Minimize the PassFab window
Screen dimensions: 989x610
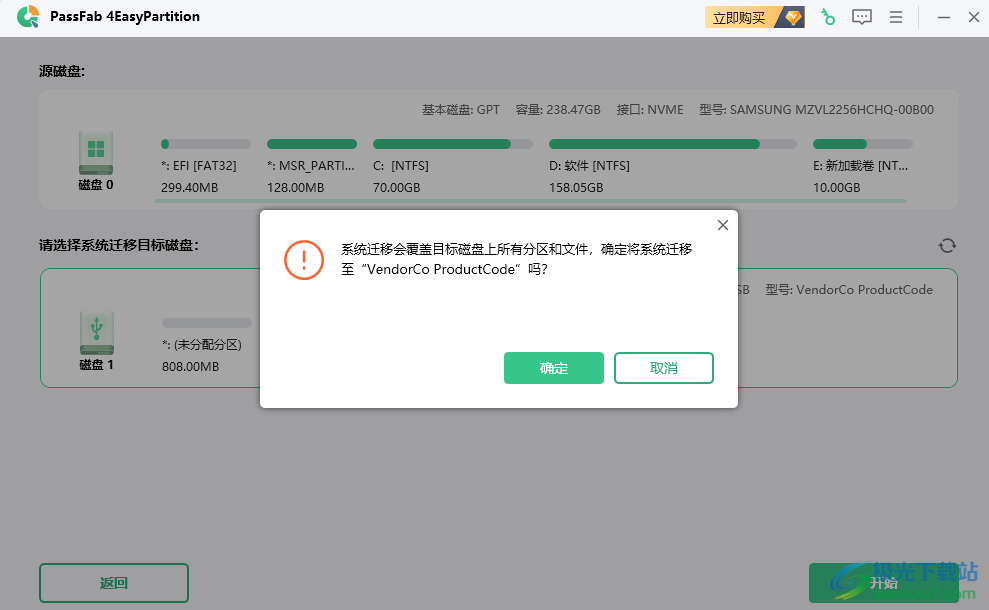[x=944, y=17]
